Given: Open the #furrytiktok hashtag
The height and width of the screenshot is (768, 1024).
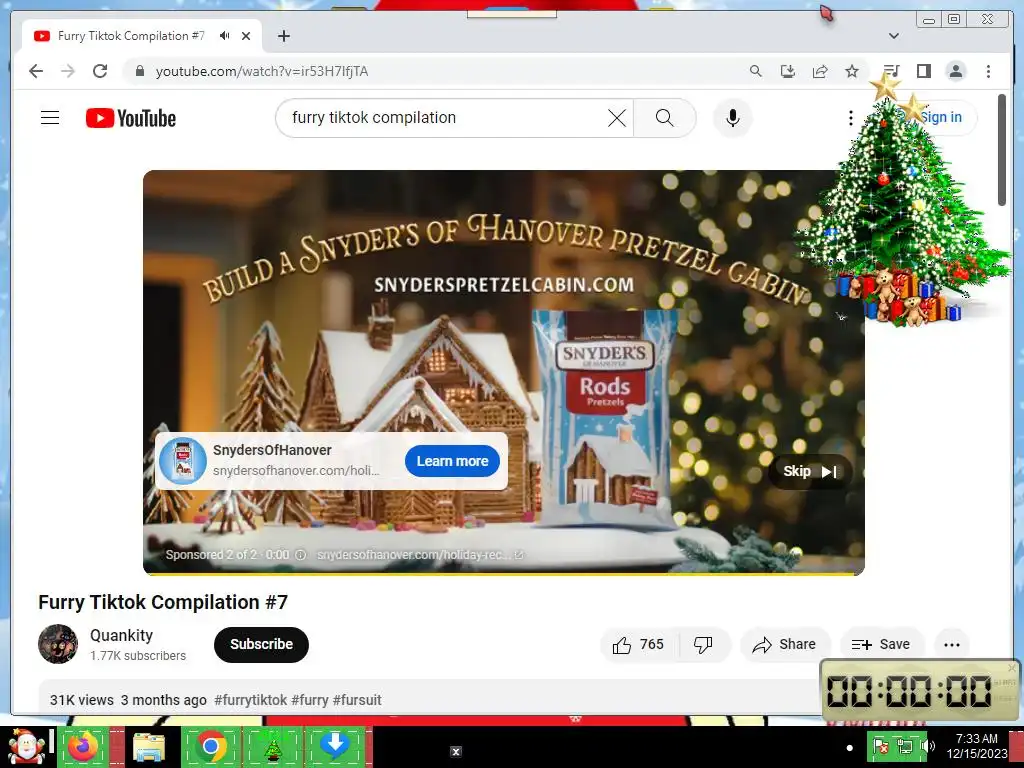Looking at the screenshot, I should [250, 700].
